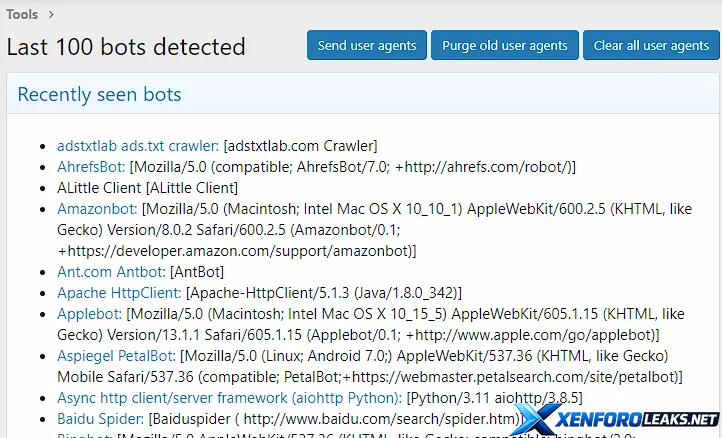Select the developer.amazon.com/support/amazonbot URL text

click(x=237, y=251)
